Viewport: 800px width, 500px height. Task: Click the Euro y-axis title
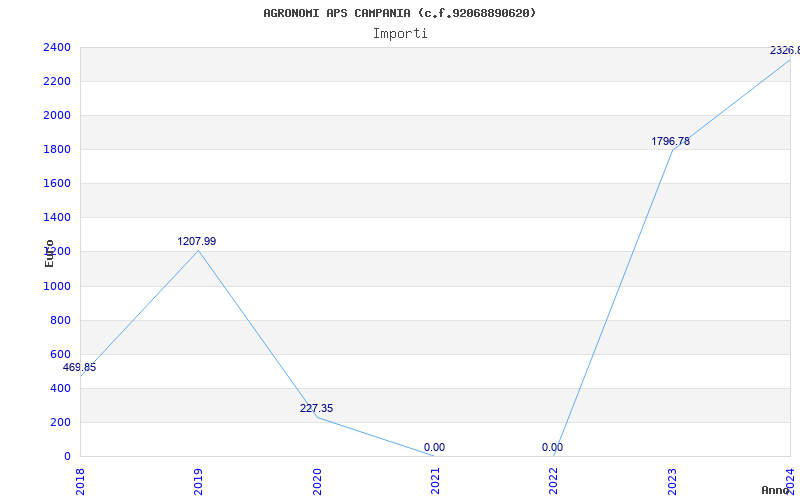pos(49,254)
